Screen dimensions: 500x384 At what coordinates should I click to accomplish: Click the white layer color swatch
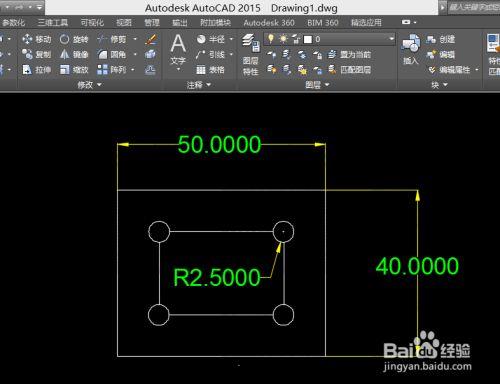coord(308,40)
